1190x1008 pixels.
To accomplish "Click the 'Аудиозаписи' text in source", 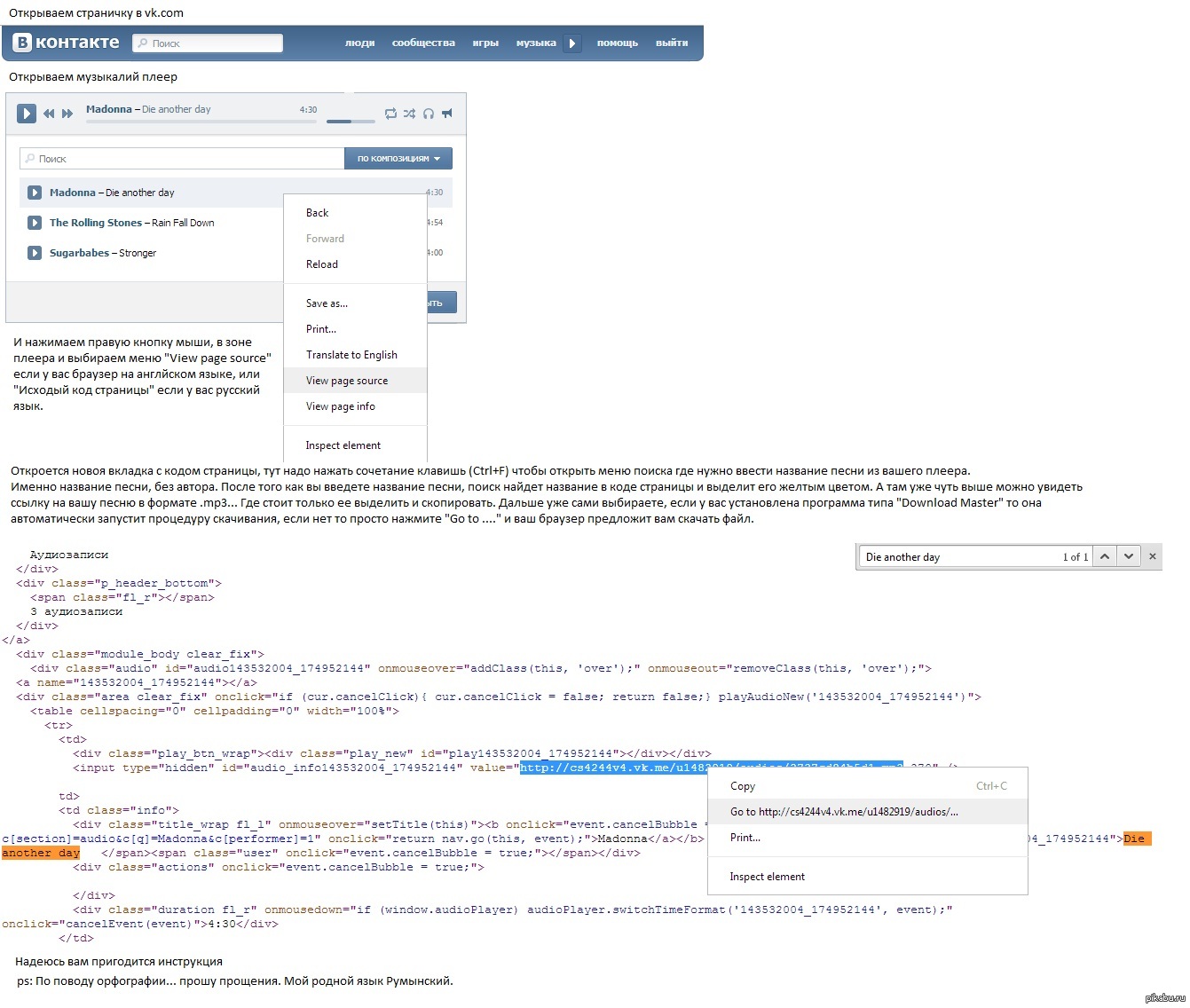I will (x=69, y=555).
